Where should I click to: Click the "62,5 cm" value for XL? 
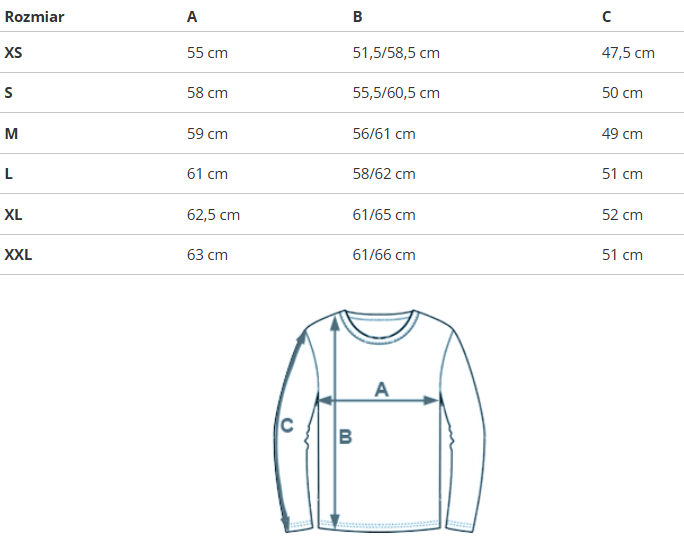pyautogui.click(x=213, y=214)
